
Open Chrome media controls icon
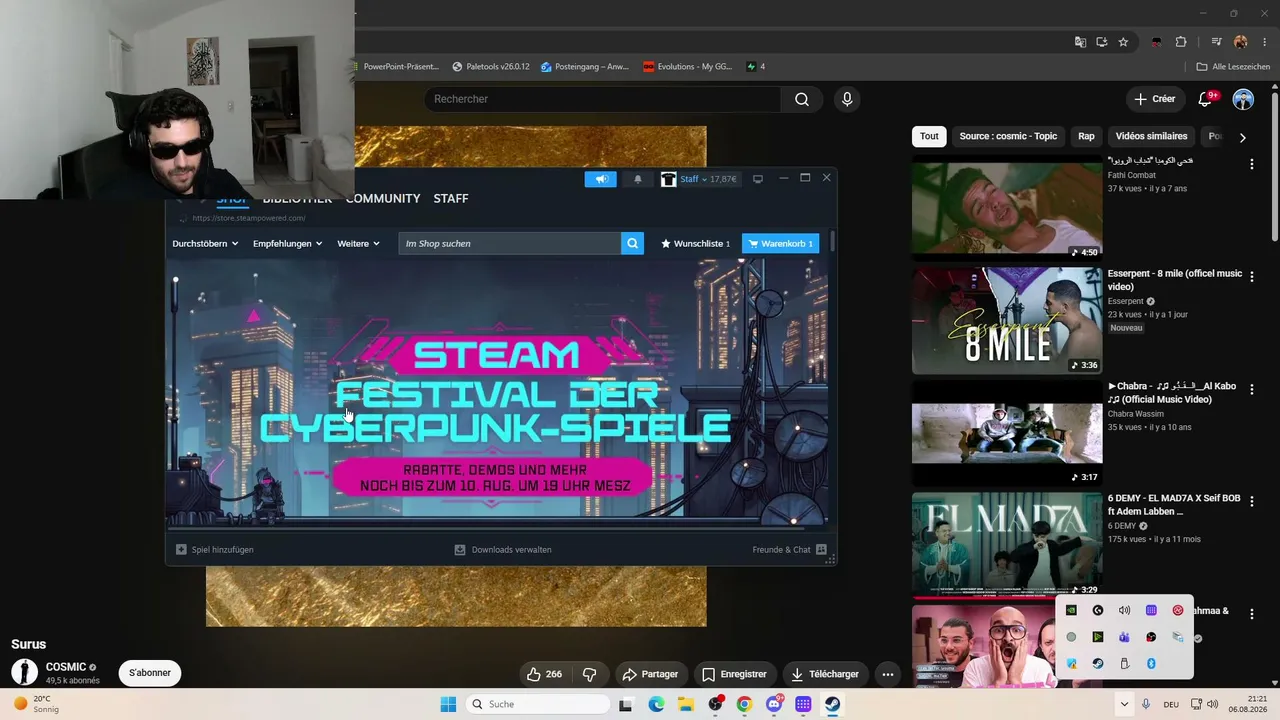coord(1216,42)
